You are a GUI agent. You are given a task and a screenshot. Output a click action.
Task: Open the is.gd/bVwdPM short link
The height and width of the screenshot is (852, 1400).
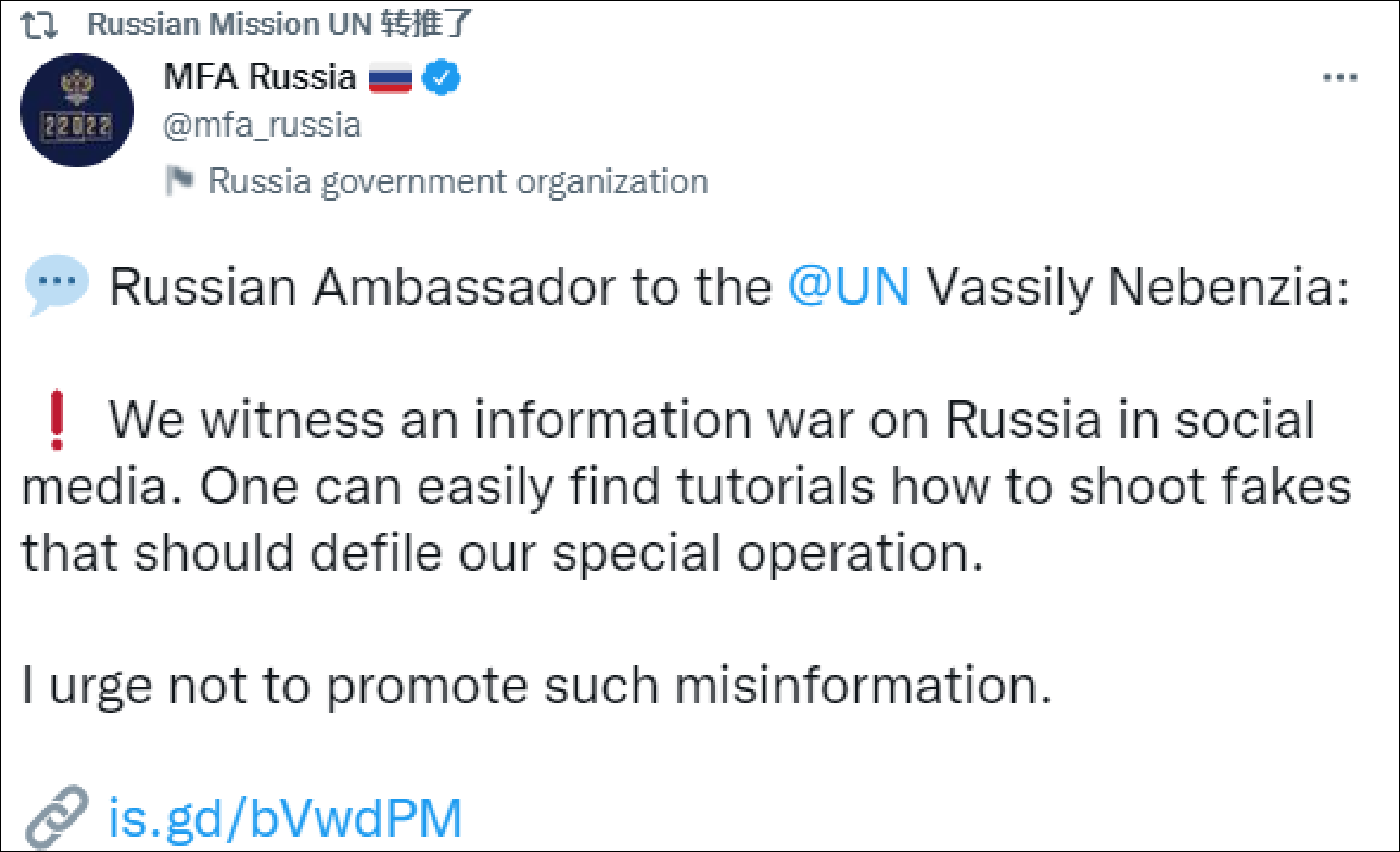[x=285, y=818]
